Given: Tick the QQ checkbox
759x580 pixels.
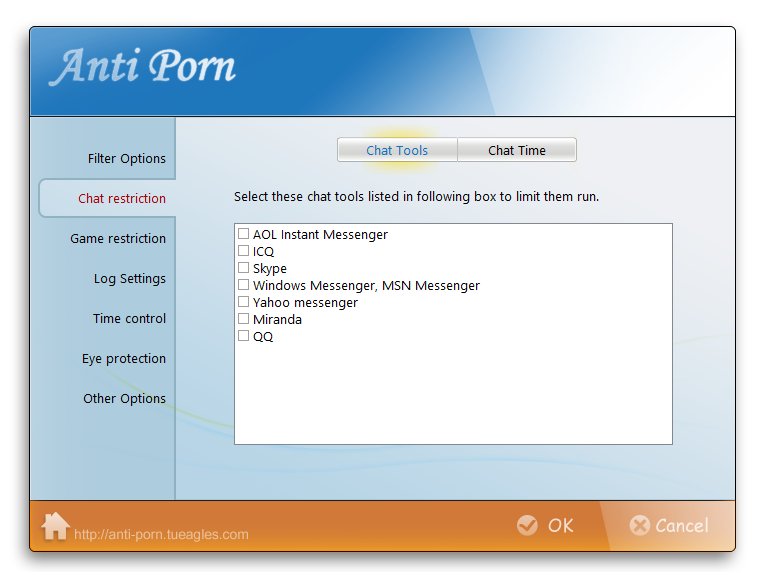Looking at the screenshot, I should coord(243,336).
